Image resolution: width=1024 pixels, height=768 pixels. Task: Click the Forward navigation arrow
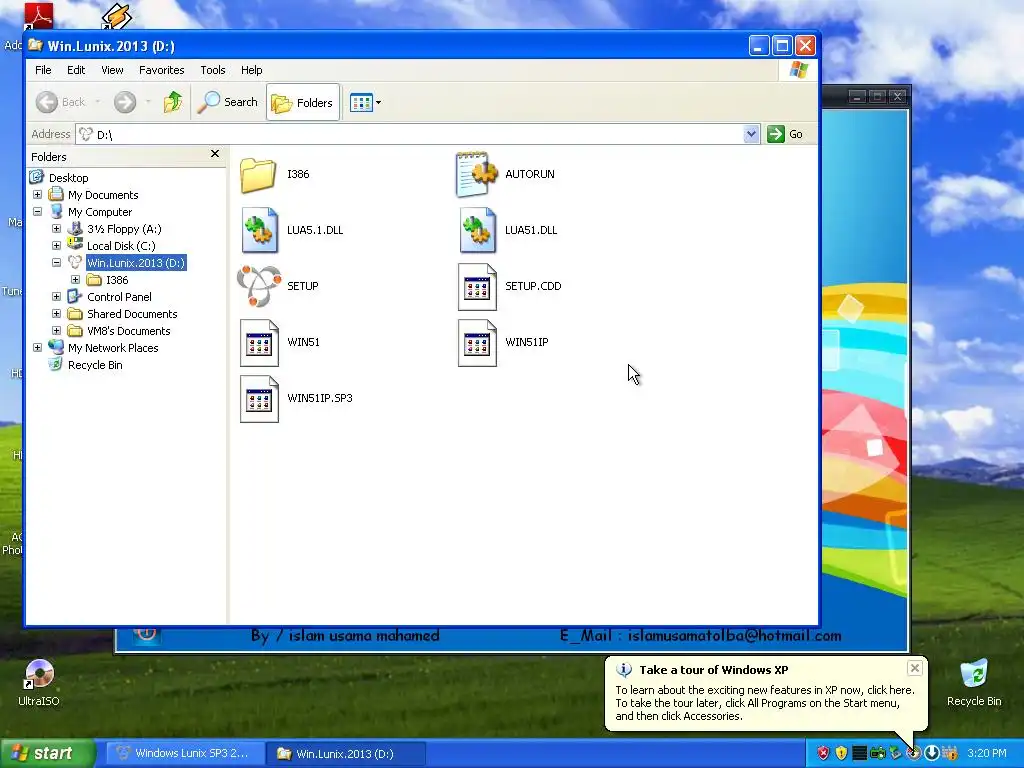coord(125,102)
